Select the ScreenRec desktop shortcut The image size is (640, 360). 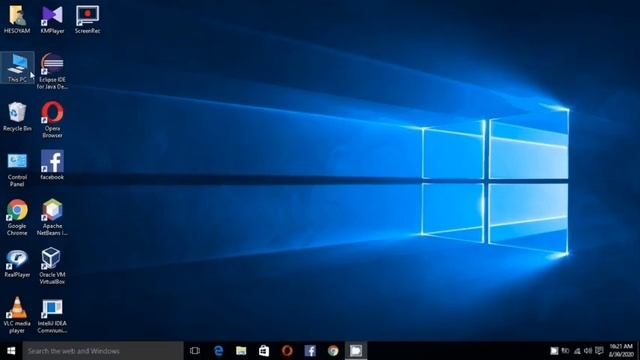87,19
